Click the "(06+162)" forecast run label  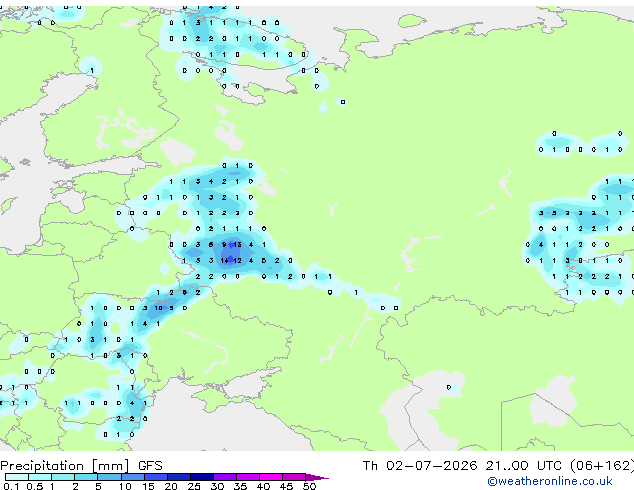[x=602, y=465]
